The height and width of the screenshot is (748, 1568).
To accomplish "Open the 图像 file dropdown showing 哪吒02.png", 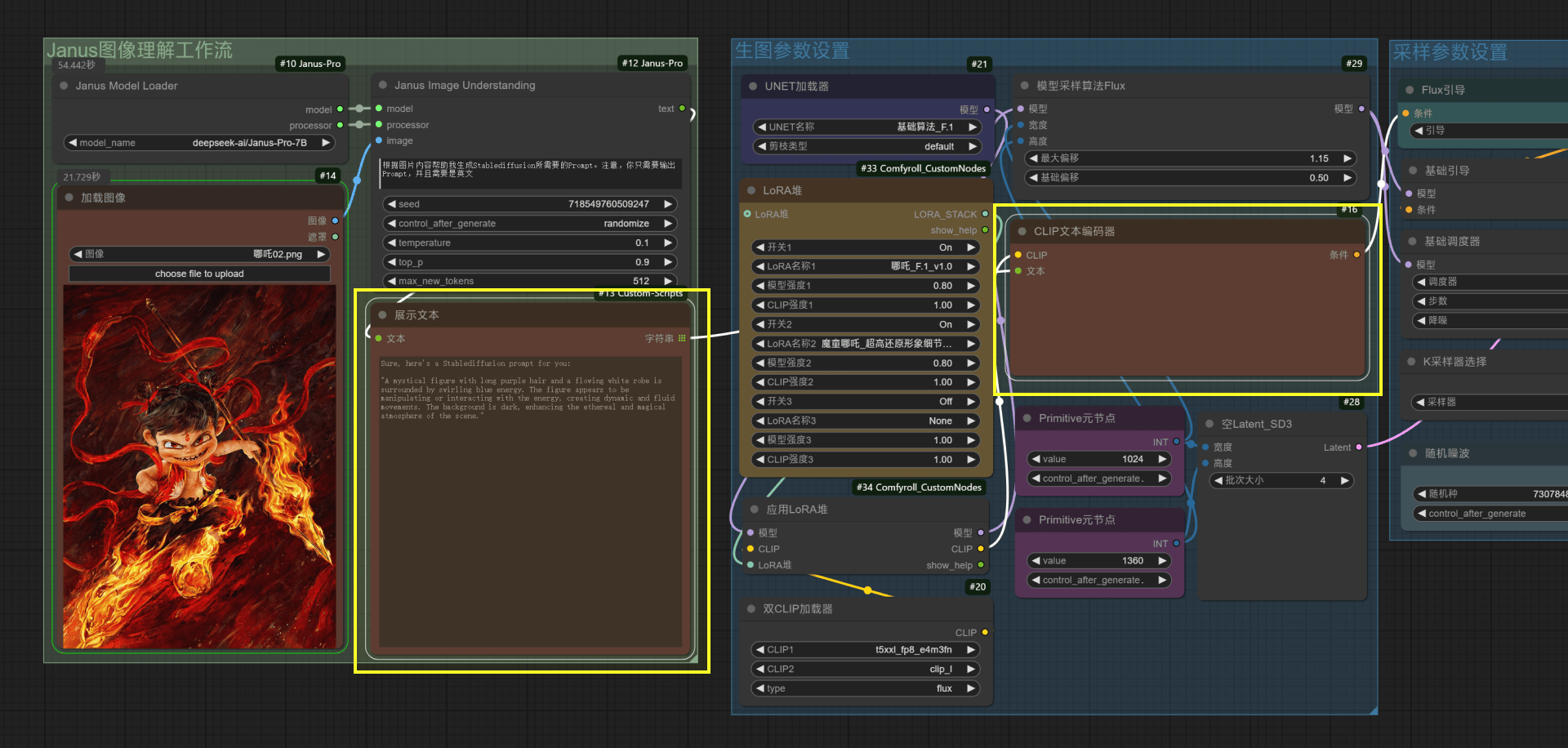I will point(199,254).
